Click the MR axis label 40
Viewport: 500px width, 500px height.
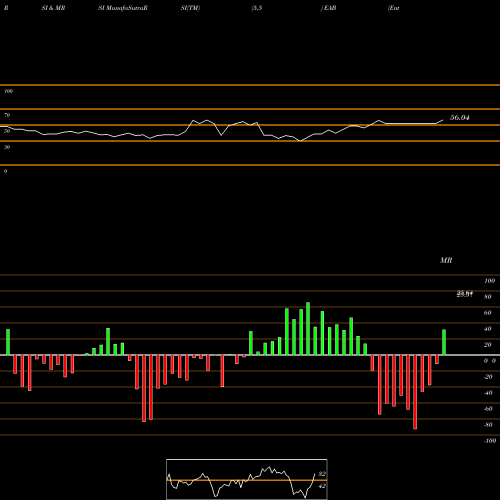click(x=488, y=329)
